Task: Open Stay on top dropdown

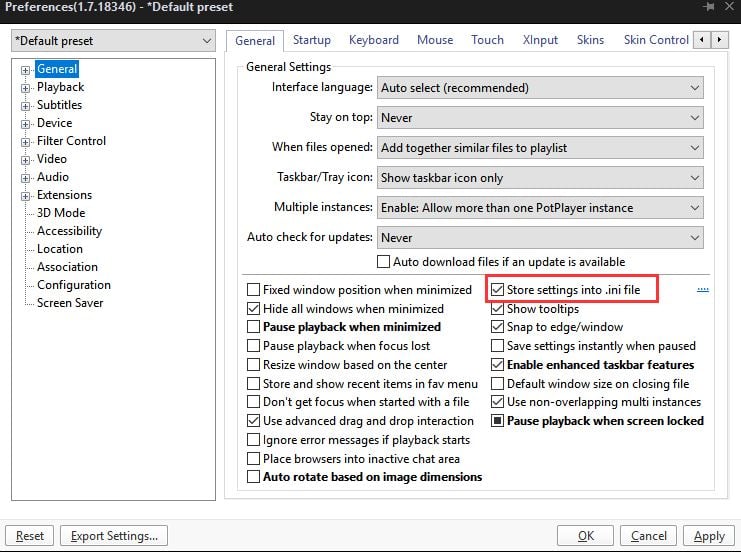Action: [540, 118]
